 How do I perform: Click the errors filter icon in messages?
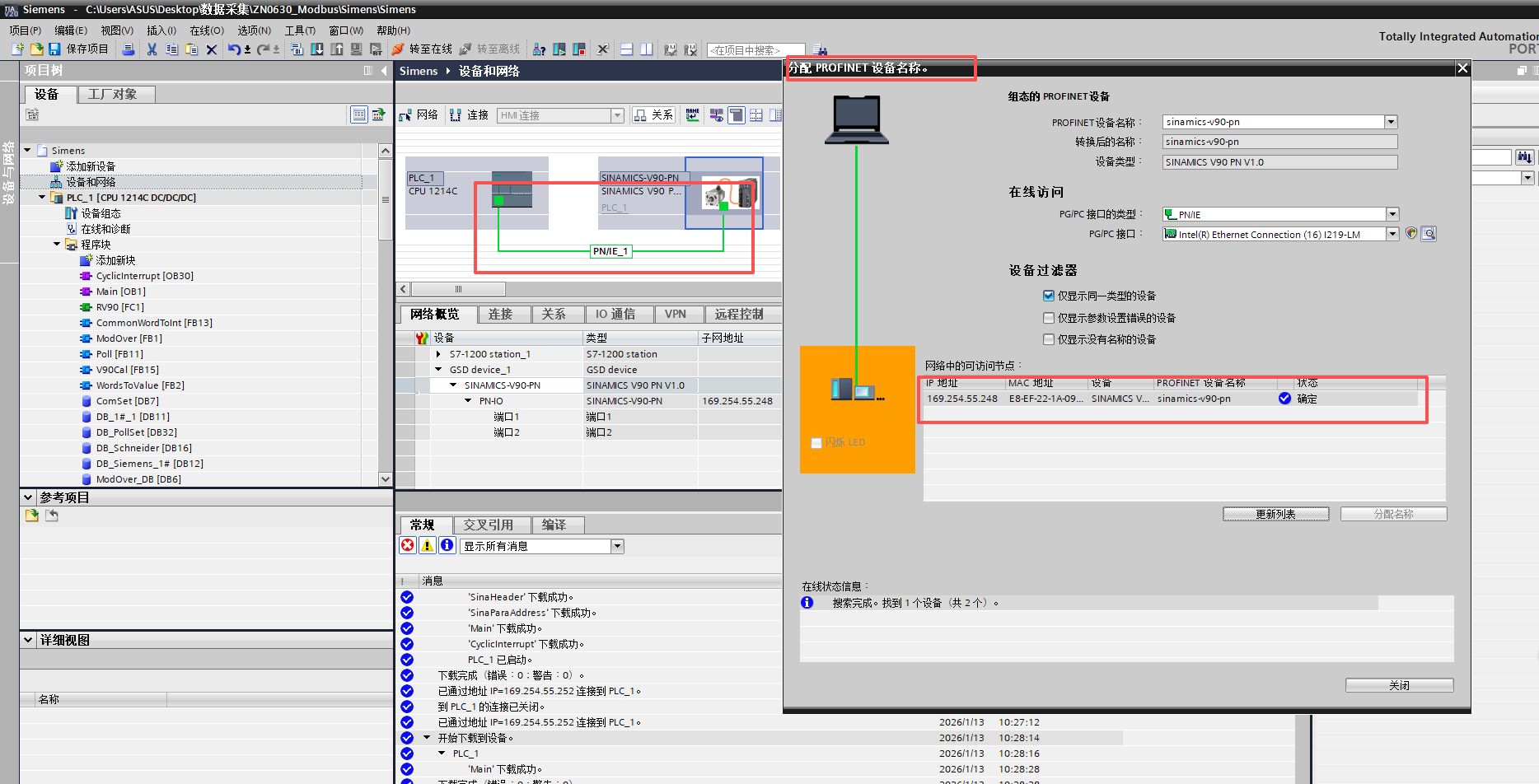point(408,545)
